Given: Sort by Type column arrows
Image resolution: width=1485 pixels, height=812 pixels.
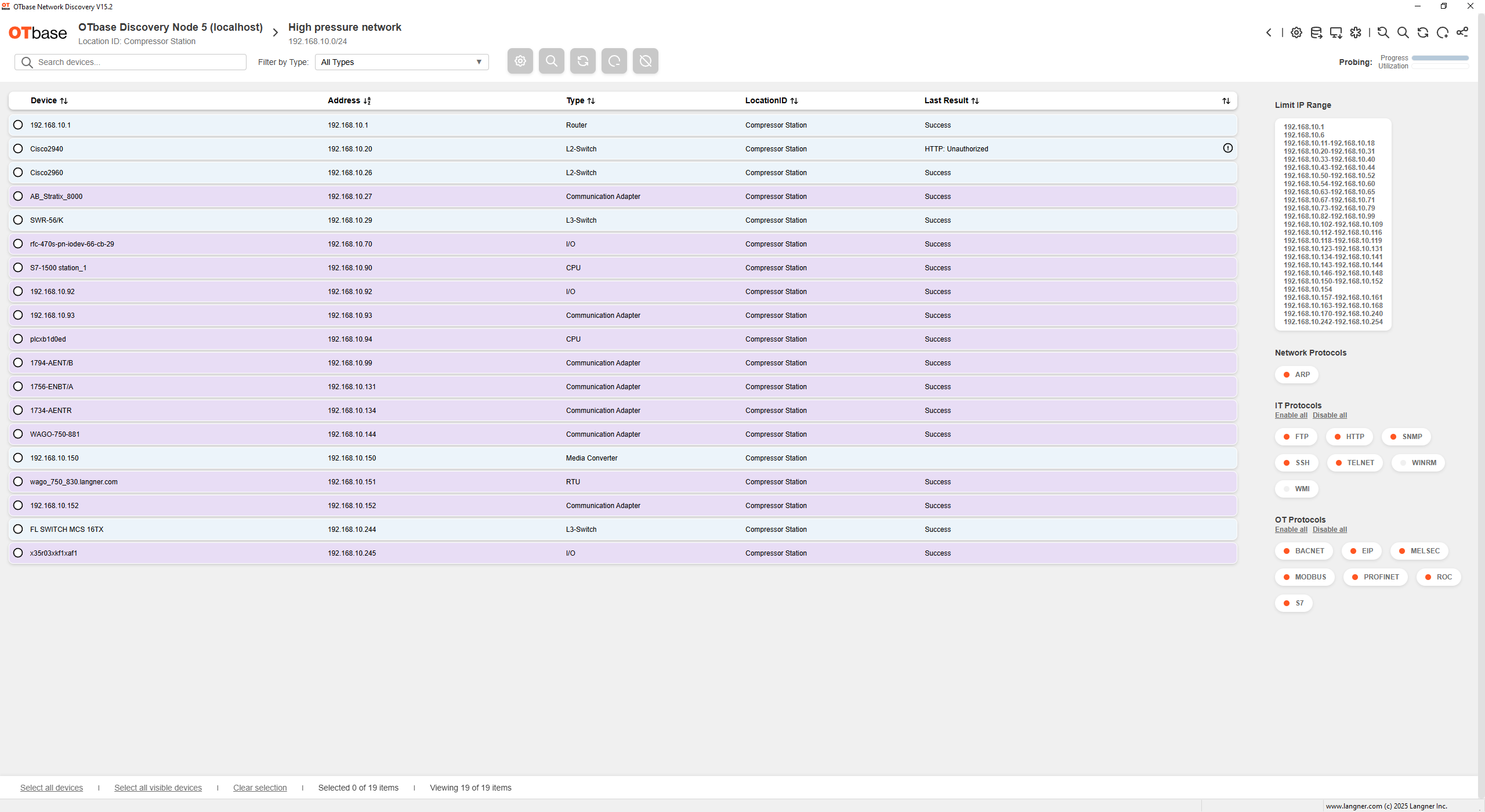Looking at the screenshot, I should pyautogui.click(x=591, y=101).
